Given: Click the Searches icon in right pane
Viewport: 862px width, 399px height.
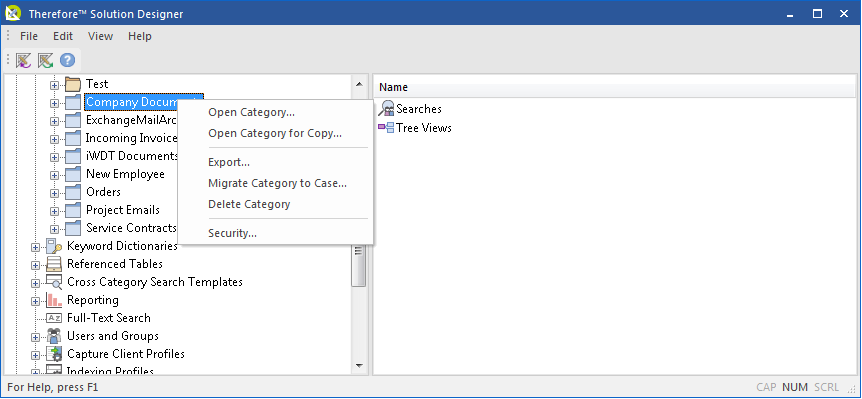Looking at the screenshot, I should pyautogui.click(x=386, y=109).
